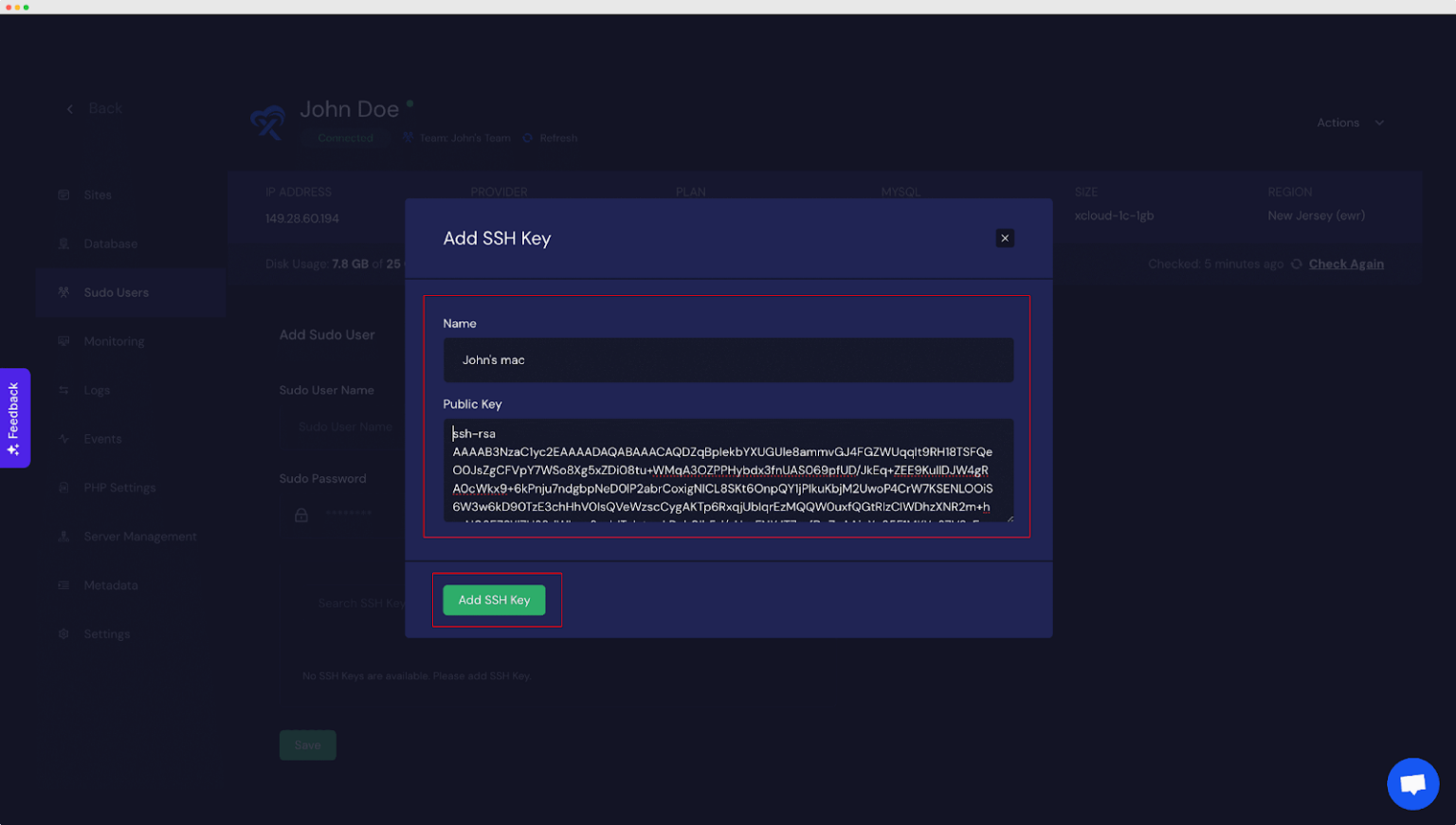Open the Events section icon
Image resolution: width=1456 pixels, height=825 pixels.
point(63,438)
